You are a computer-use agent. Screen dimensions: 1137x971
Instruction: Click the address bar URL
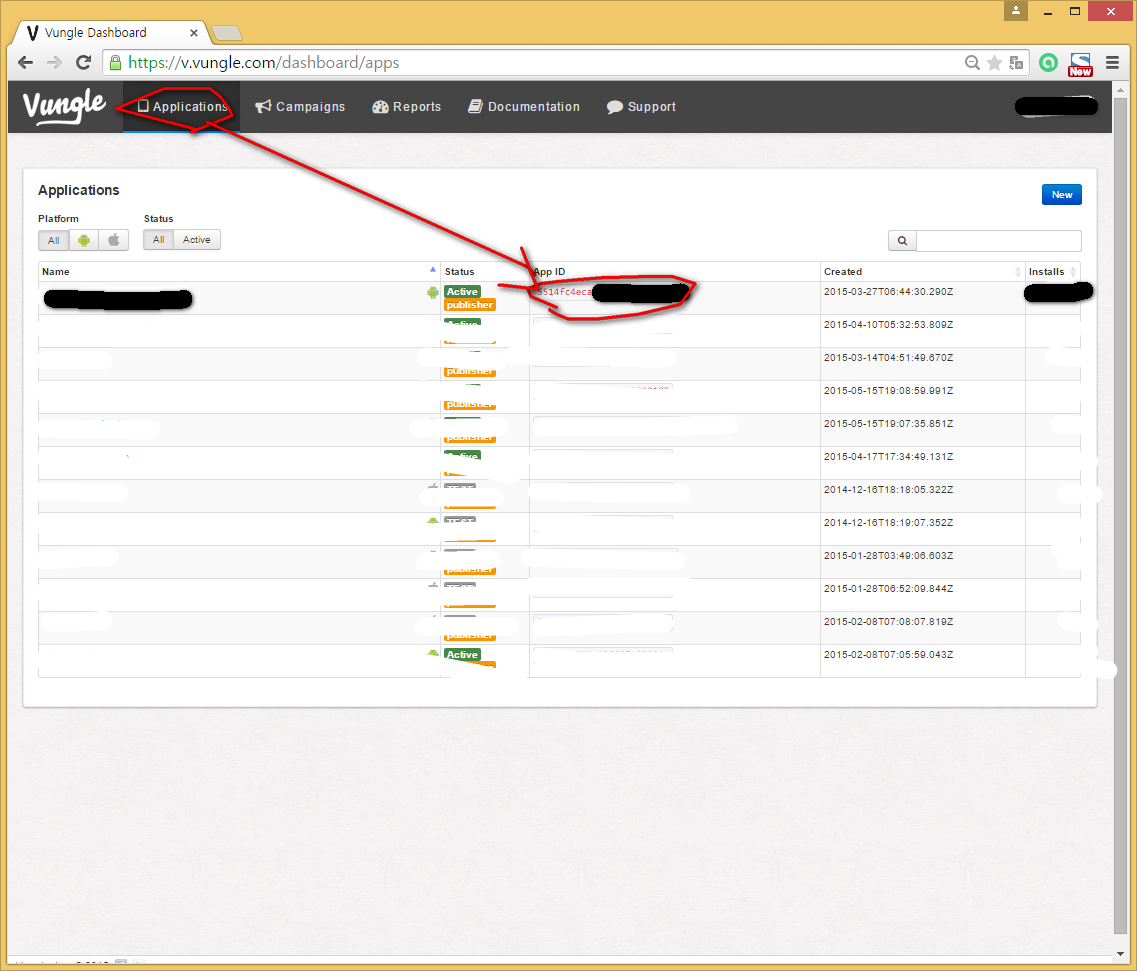[x=264, y=62]
